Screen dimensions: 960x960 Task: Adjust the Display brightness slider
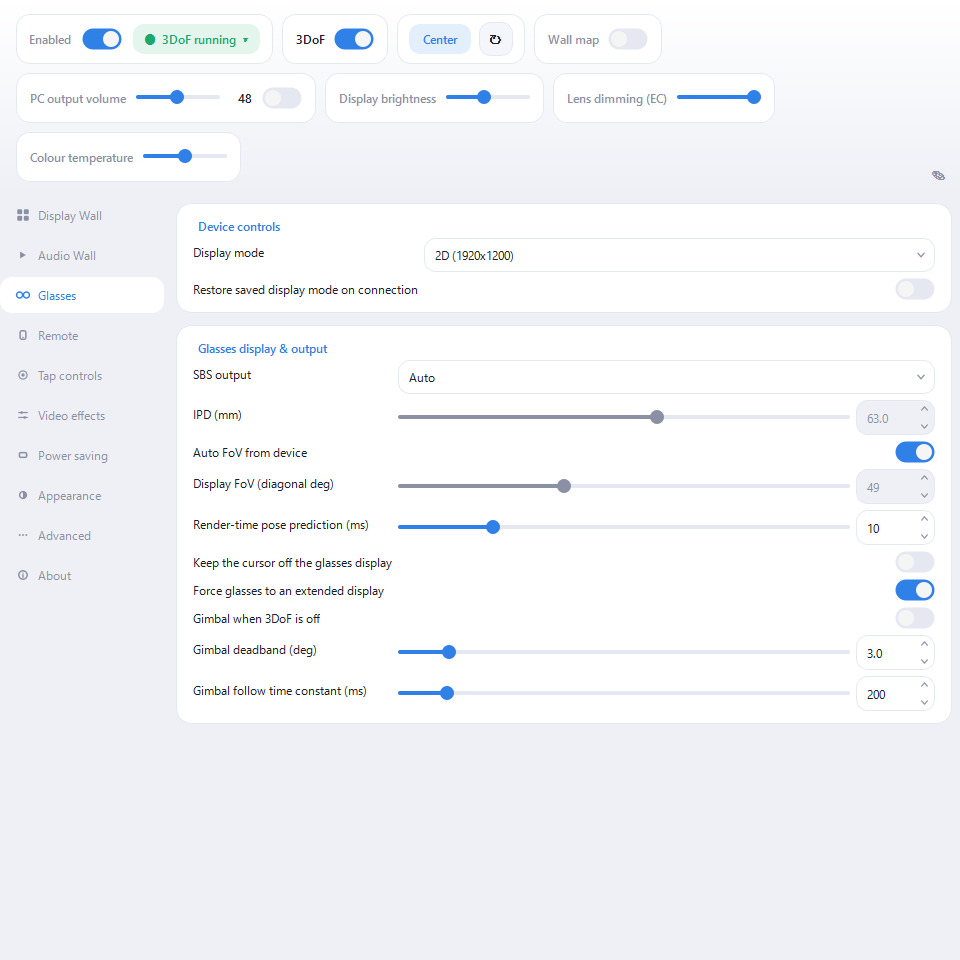click(487, 97)
